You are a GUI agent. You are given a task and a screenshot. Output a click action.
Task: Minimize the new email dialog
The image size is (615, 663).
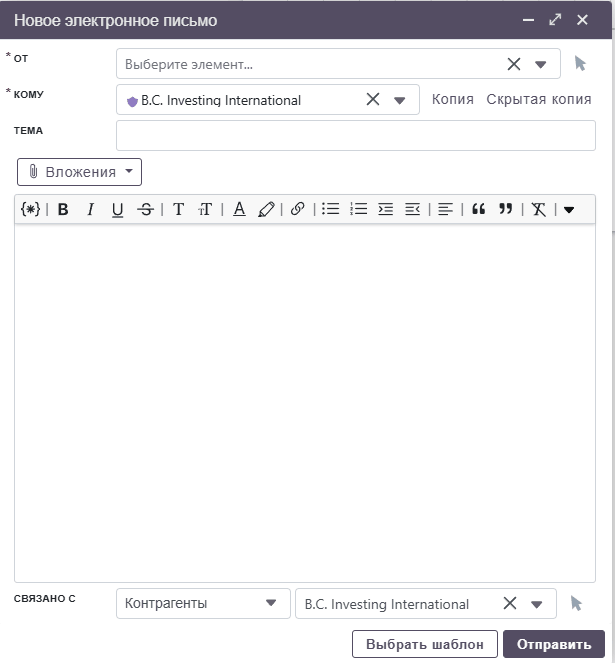point(528,20)
